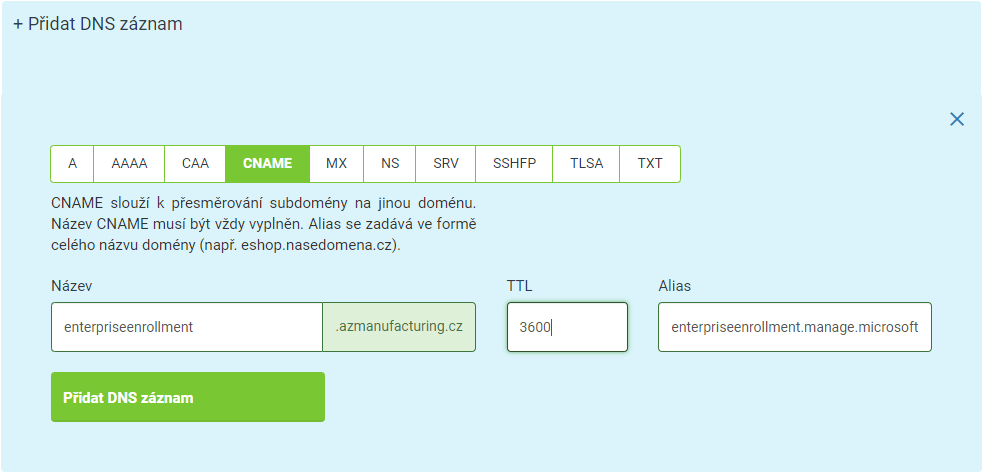Click the Alias input field
Image resolution: width=985 pixels, height=476 pixels.
[795, 327]
